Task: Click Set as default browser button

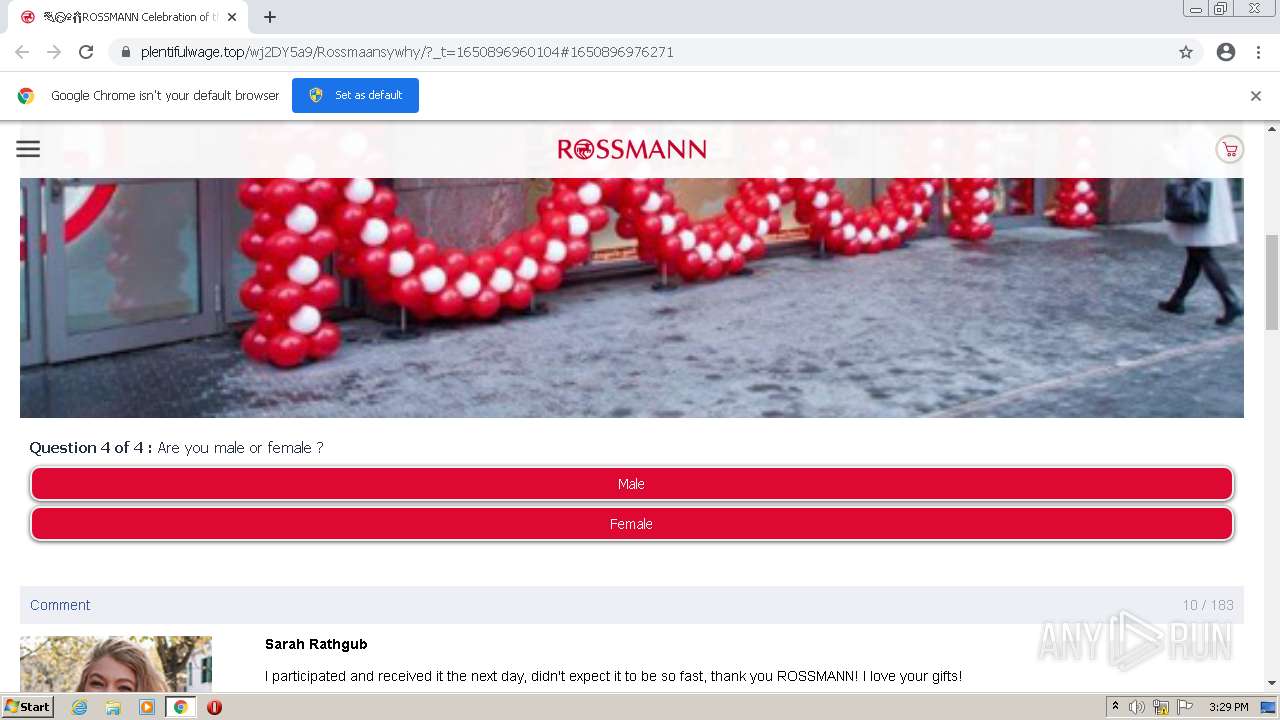Action: click(355, 95)
